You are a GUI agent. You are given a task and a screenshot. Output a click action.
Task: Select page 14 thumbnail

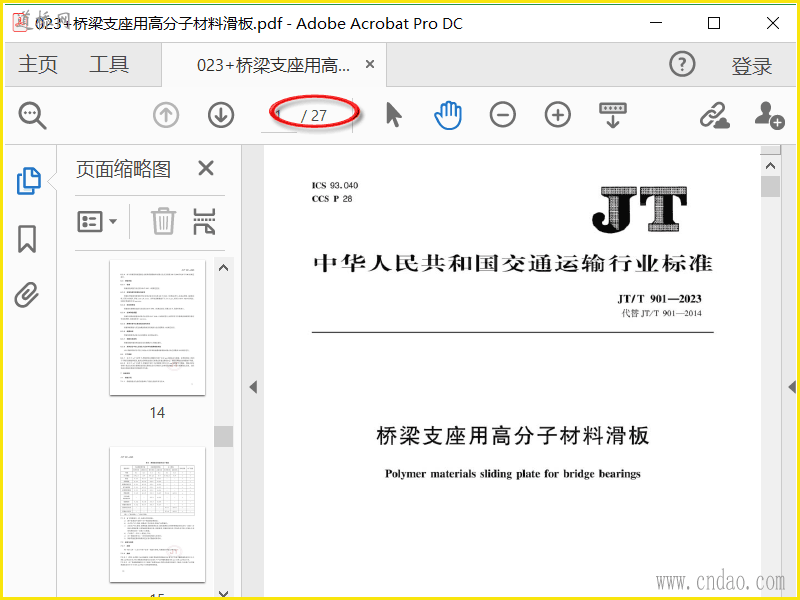point(158,328)
